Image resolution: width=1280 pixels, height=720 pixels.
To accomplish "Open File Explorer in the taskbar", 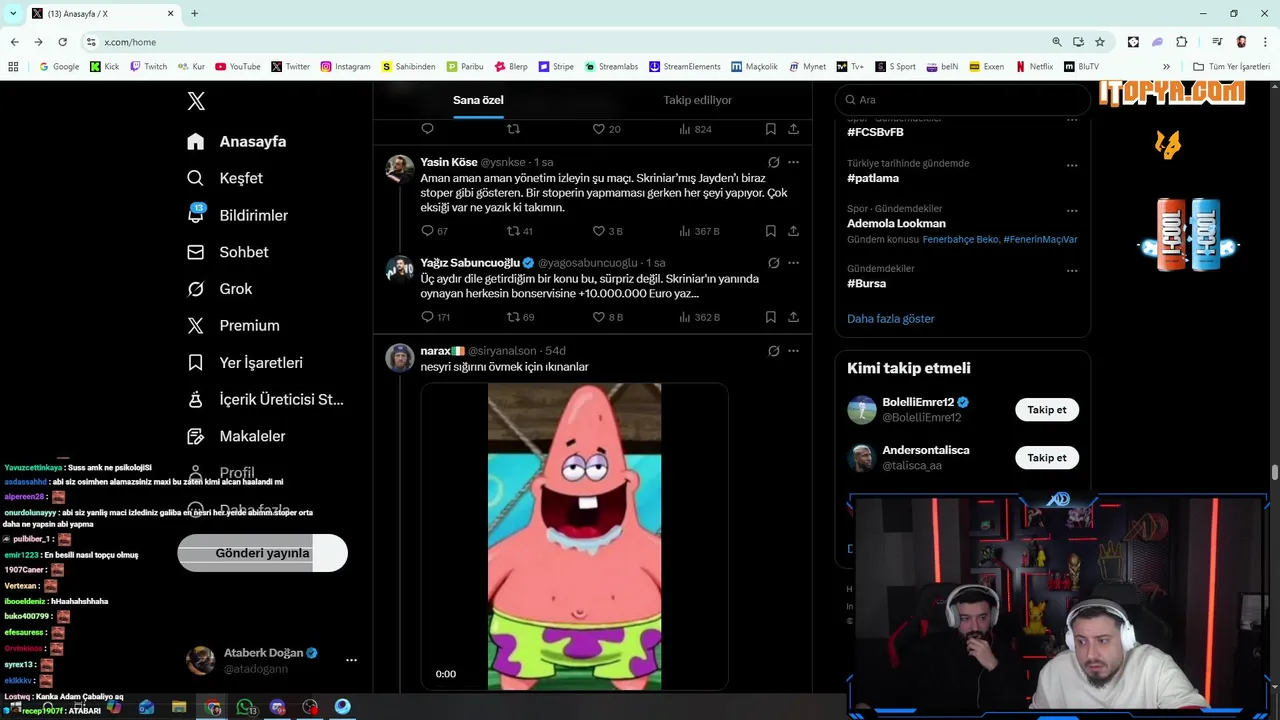I will click(179, 707).
